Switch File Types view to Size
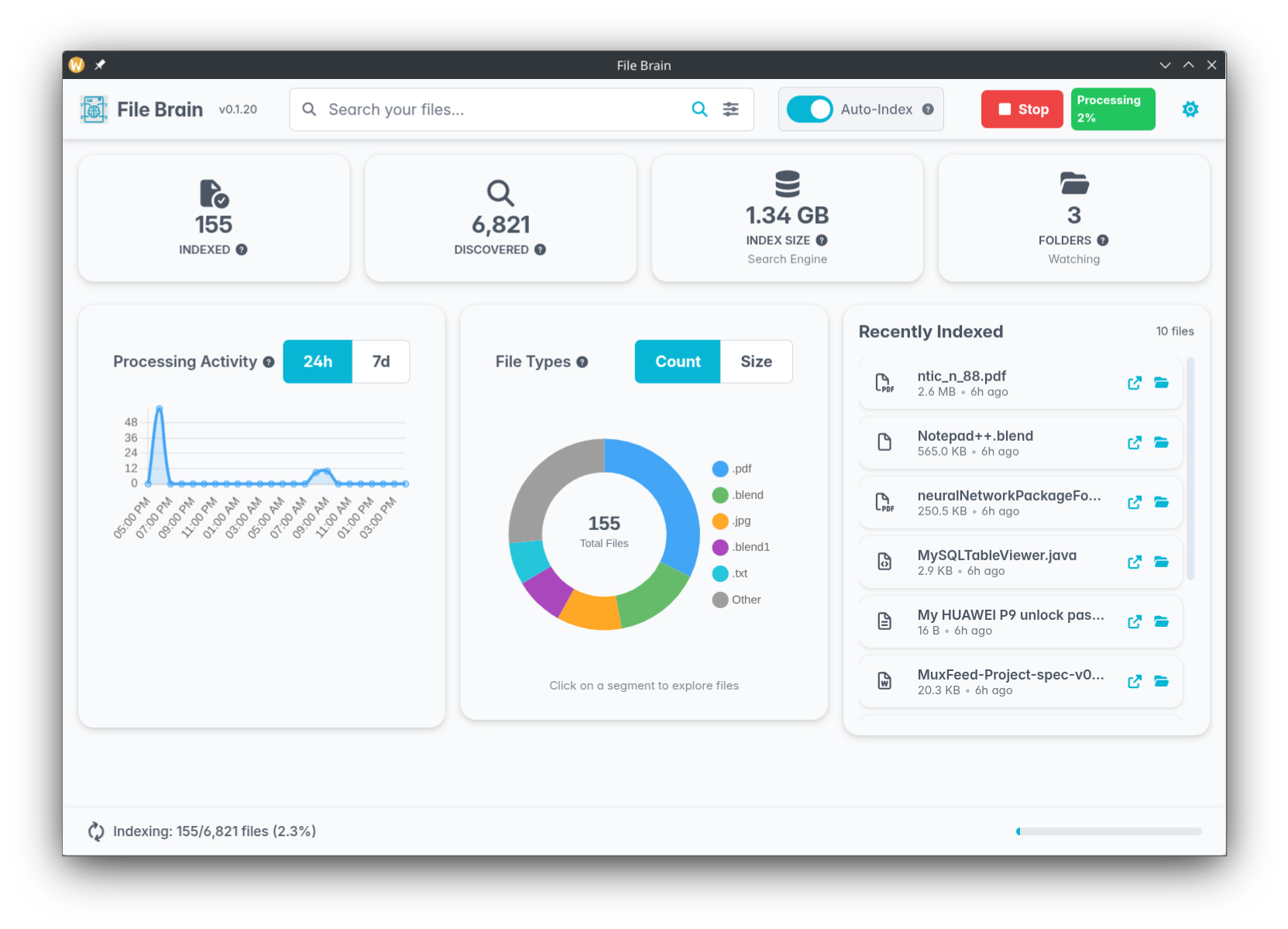Viewport: 1288px width, 929px height. click(756, 361)
